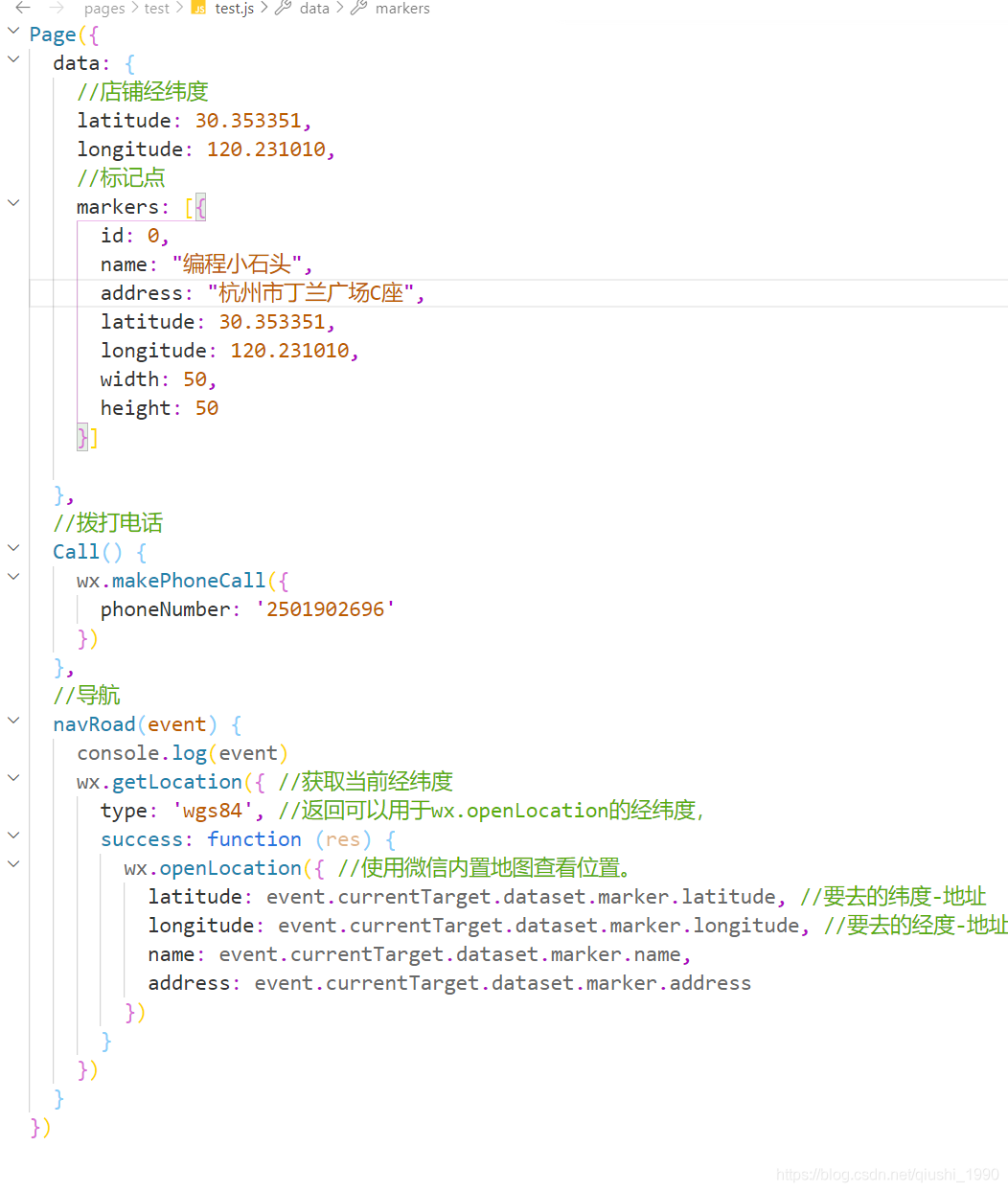The image size is (1008, 1192).
Task: Click the wrench icon before markers breadcrumb
Action: point(358,8)
